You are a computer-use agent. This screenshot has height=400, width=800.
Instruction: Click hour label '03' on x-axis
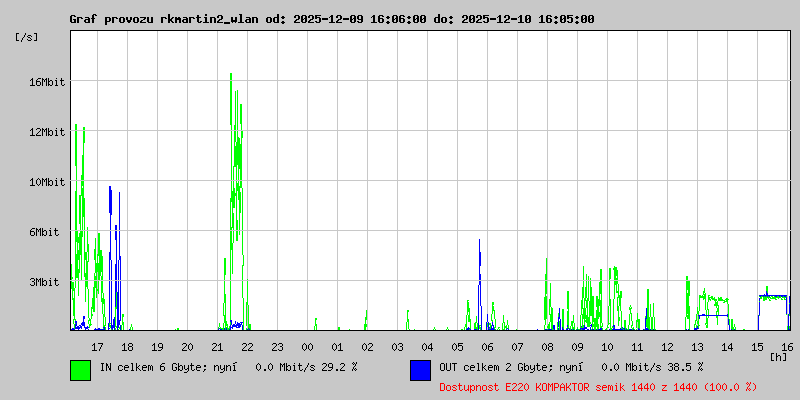point(397,347)
